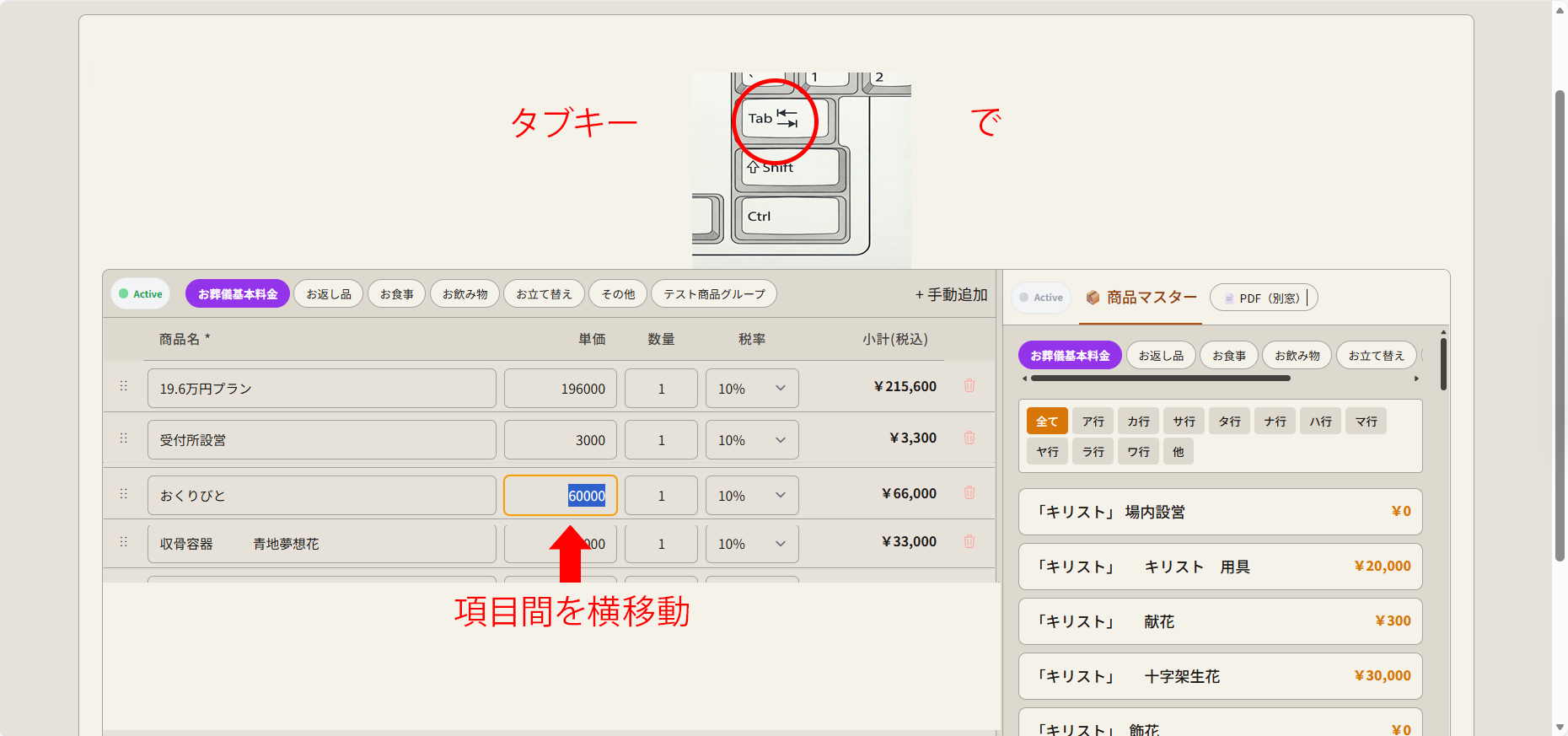Open tax rate dropdown for 19.6万円プラン
1568x736 pixels.
[x=752, y=389]
